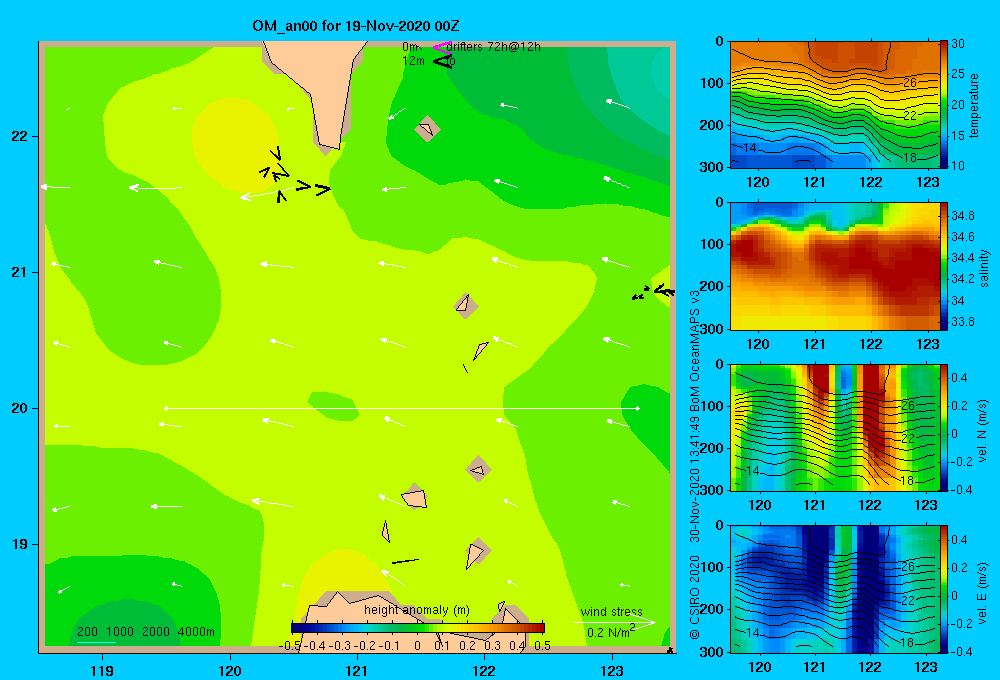Click the salinity colorbar
This screenshot has height=680, width=1000.
[x=944, y=266]
